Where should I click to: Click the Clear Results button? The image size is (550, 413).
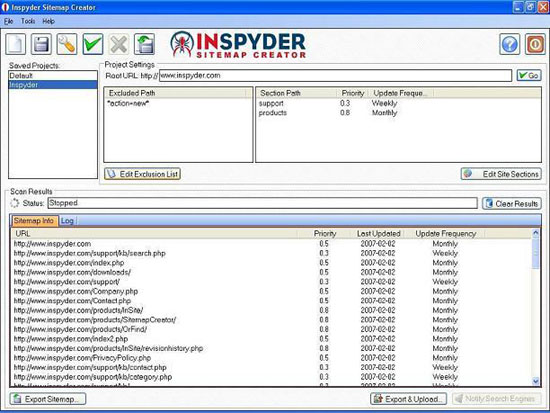pos(512,204)
